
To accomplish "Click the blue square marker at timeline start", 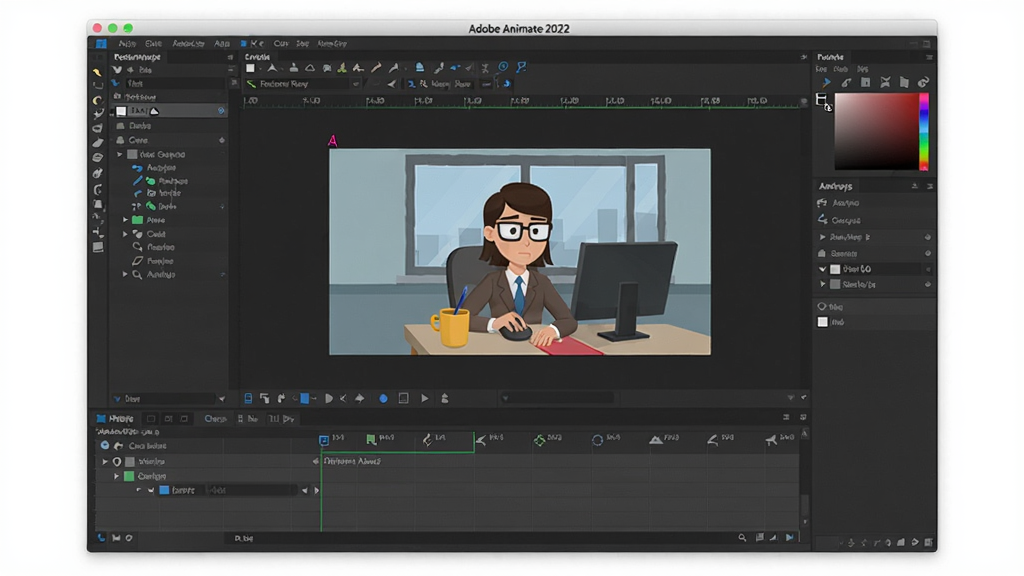I will [324, 440].
